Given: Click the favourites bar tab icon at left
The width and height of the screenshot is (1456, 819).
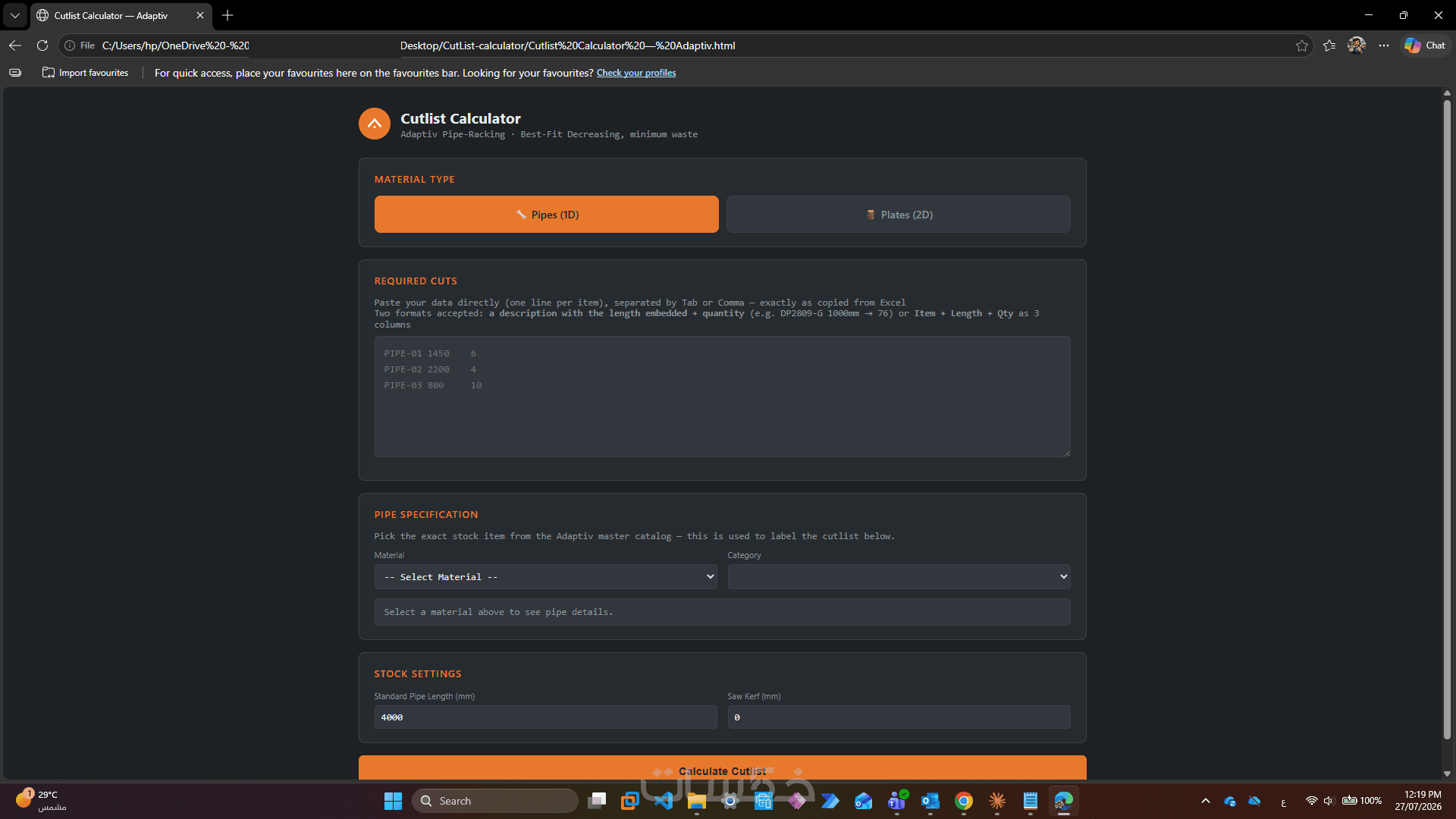Looking at the screenshot, I should click(x=15, y=73).
